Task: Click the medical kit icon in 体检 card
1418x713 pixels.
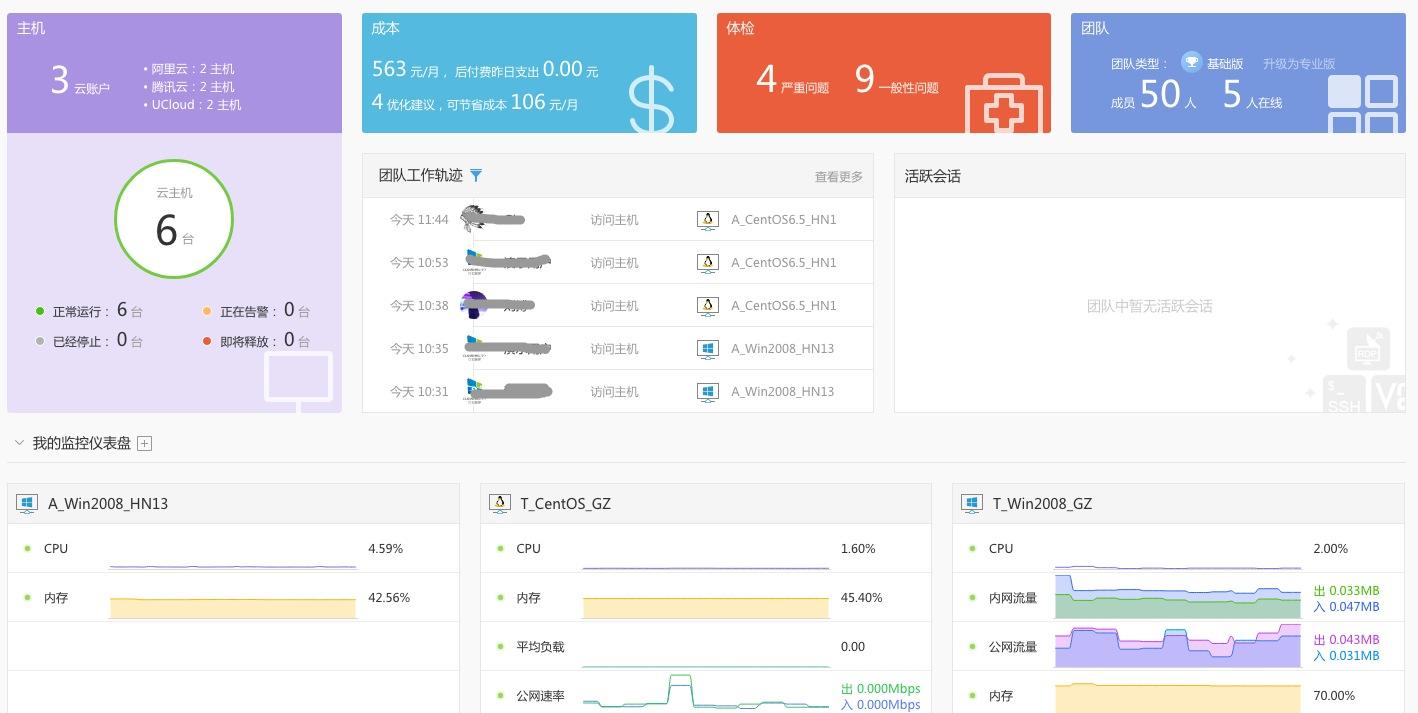Action: tap(1004, 103)
